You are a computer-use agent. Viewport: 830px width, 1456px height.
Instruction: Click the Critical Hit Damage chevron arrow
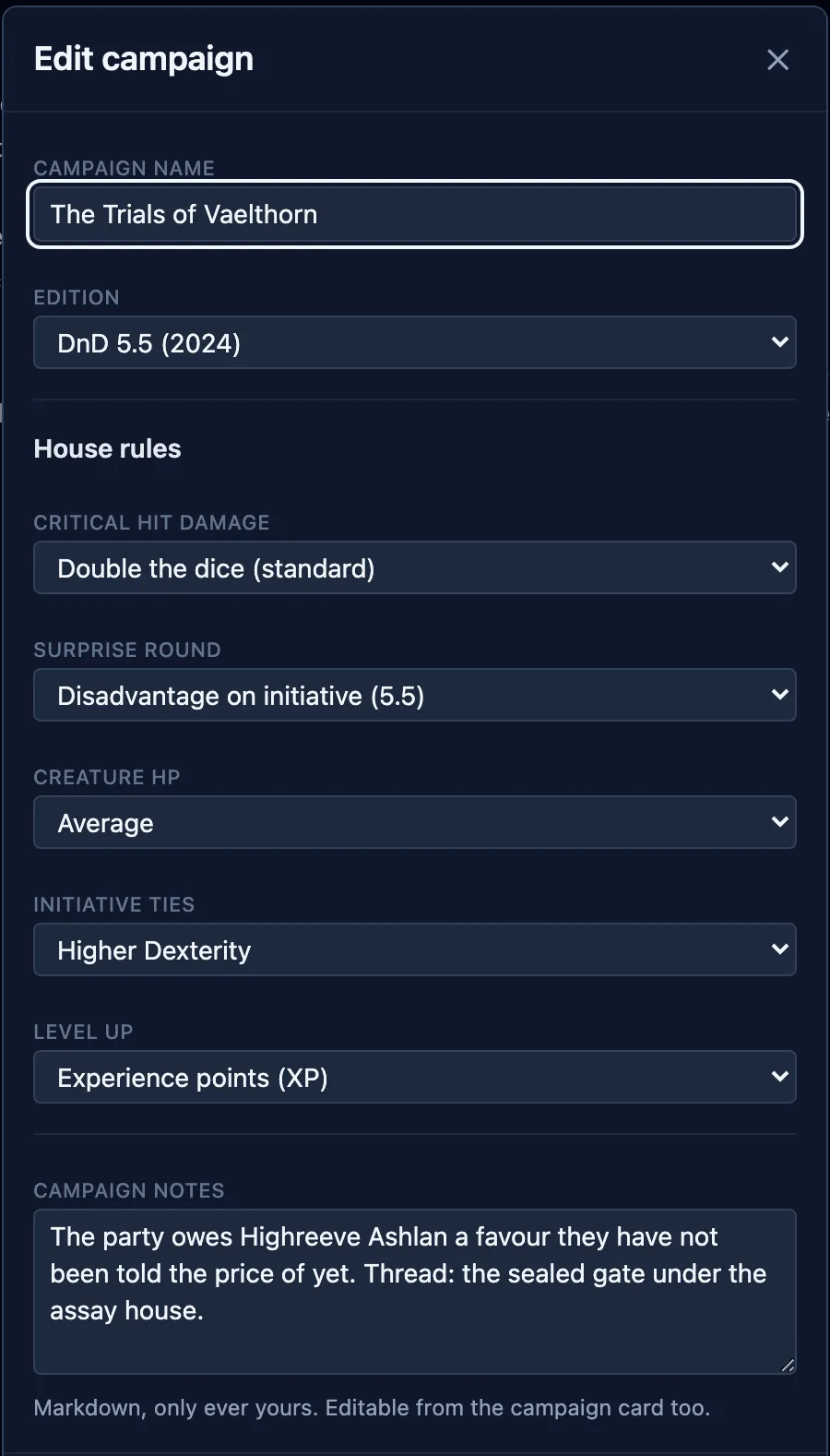click(x=779, y=567)
